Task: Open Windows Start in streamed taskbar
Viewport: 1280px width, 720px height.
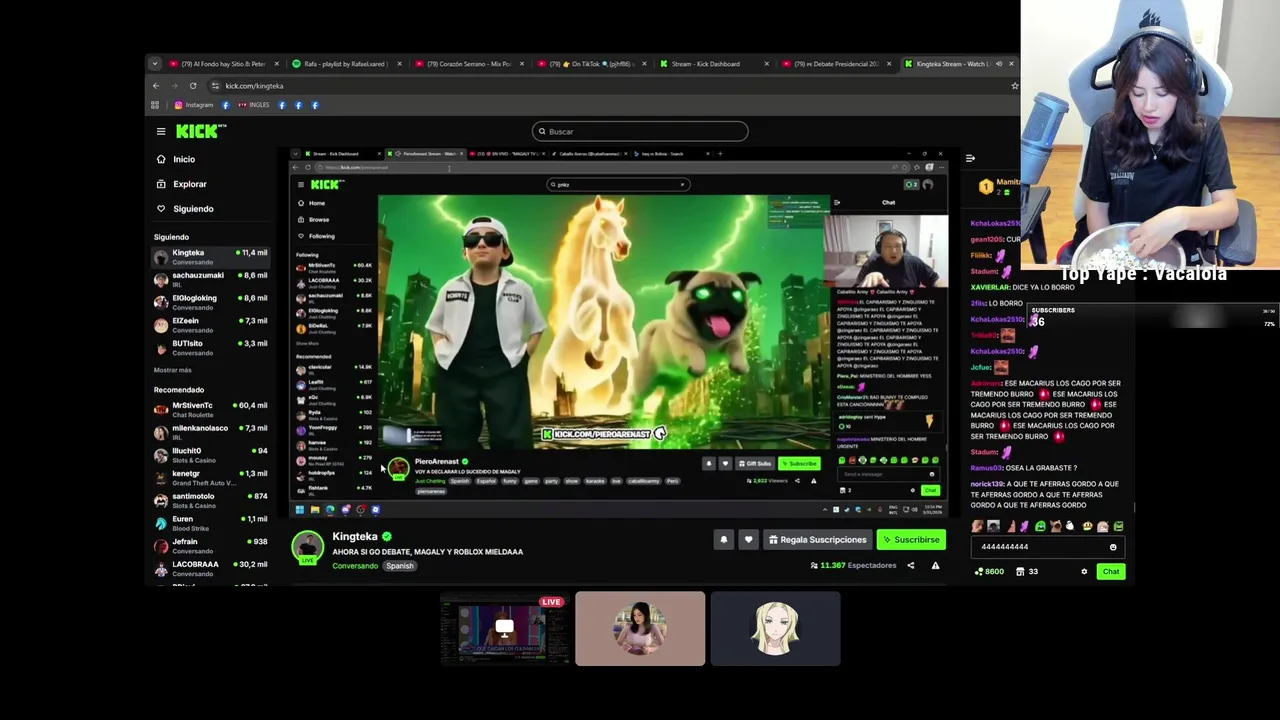Action: [x=299, y=510]
